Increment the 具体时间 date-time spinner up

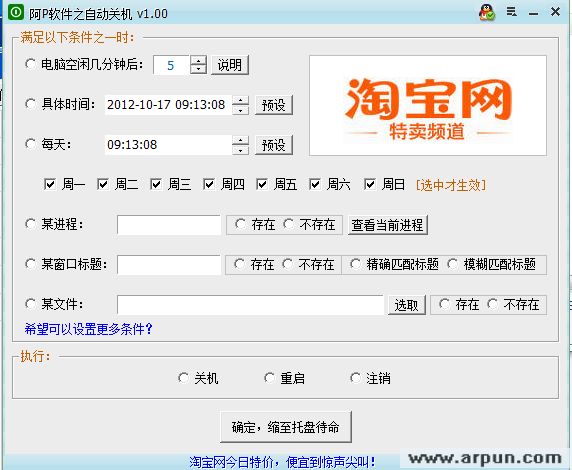pyautogui.click(x=241, y=100)
